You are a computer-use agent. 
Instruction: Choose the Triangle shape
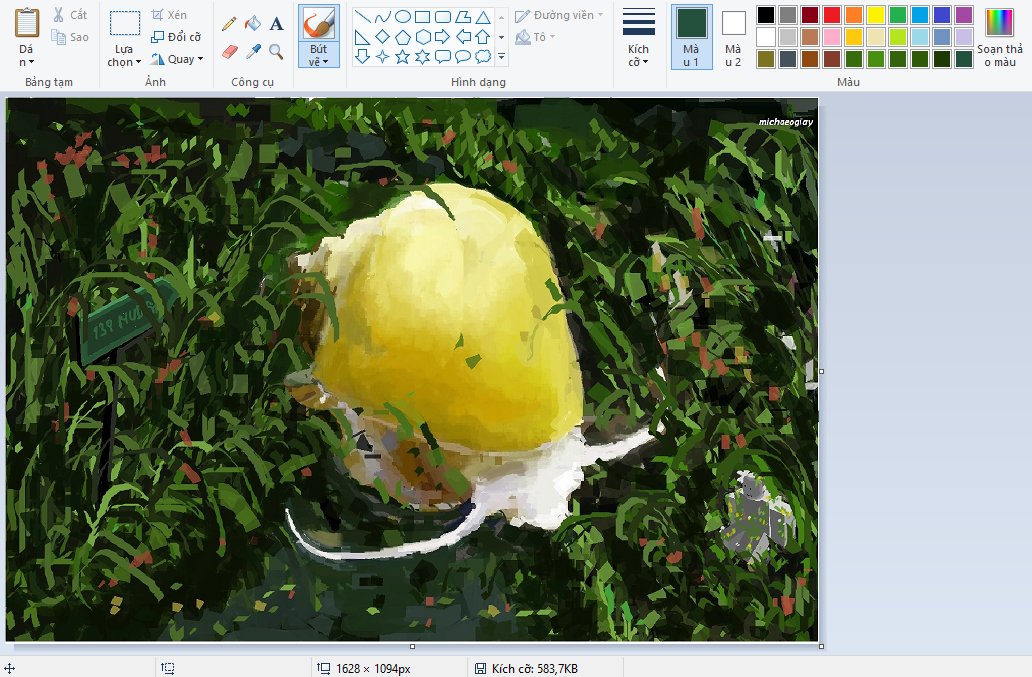483,17
